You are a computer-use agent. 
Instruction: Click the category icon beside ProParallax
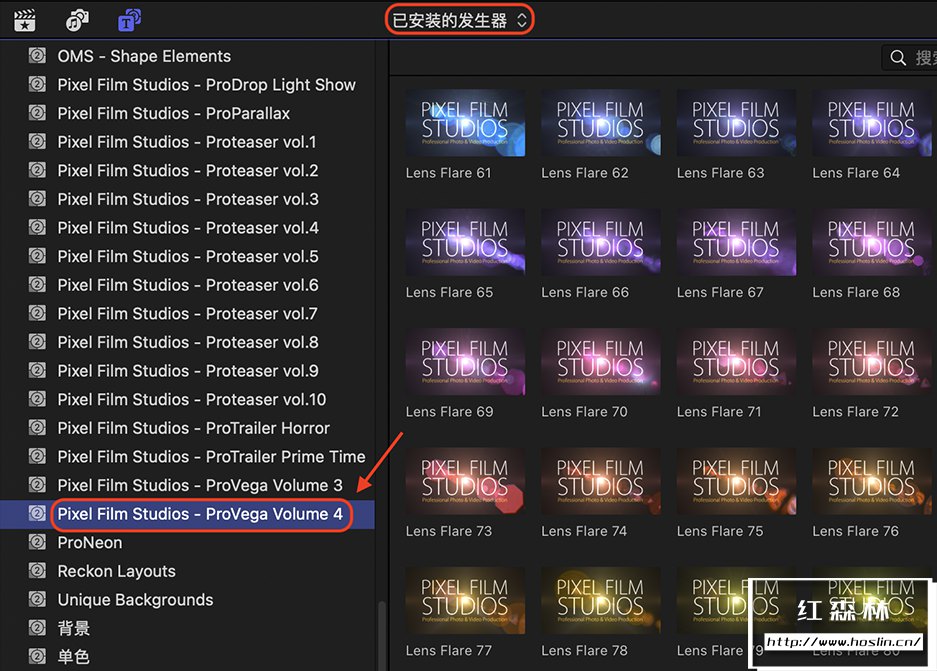point(37,113)
